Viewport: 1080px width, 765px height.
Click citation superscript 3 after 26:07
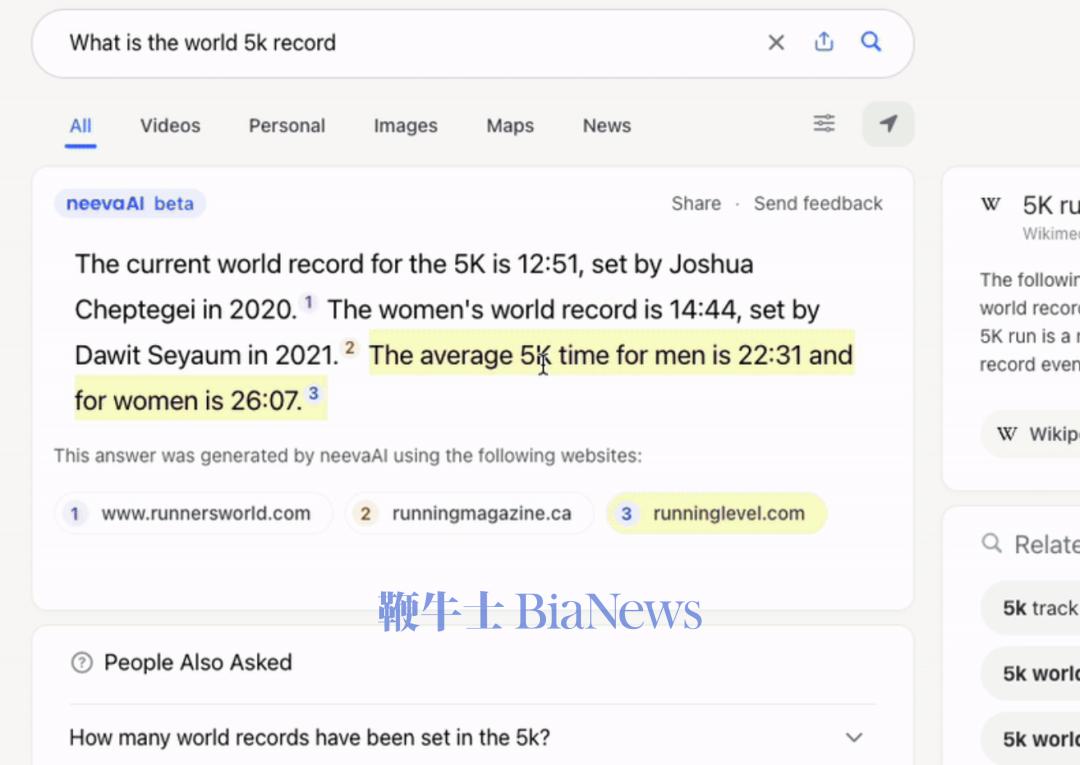313,393
